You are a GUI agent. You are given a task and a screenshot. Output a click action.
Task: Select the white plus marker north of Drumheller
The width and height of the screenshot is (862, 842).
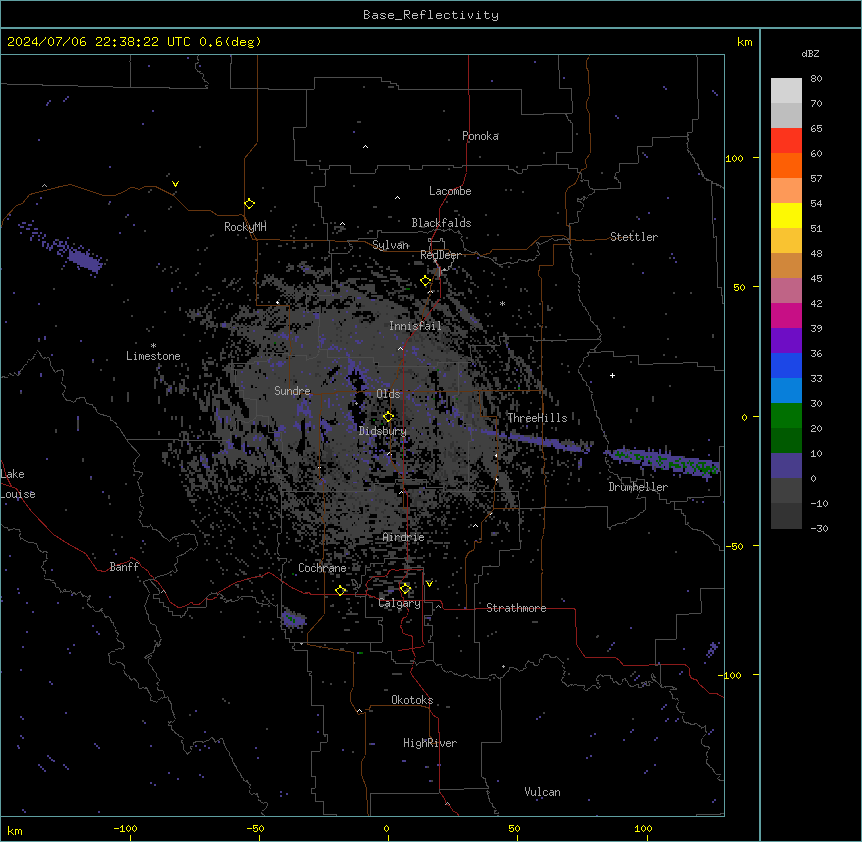coord(612,375)
